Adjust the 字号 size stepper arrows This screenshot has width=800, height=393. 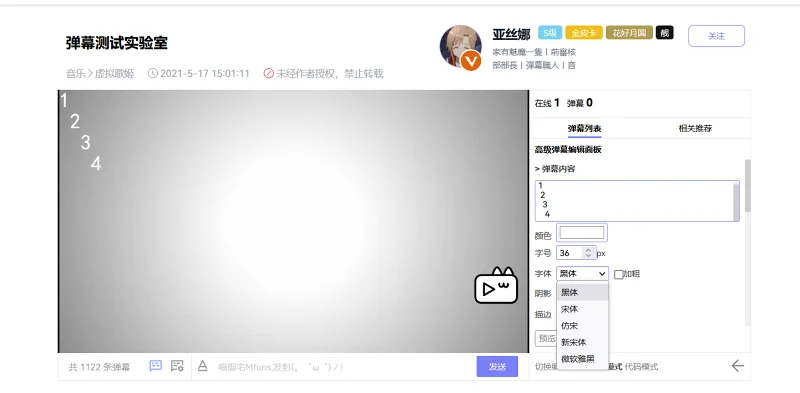(588, 253)
